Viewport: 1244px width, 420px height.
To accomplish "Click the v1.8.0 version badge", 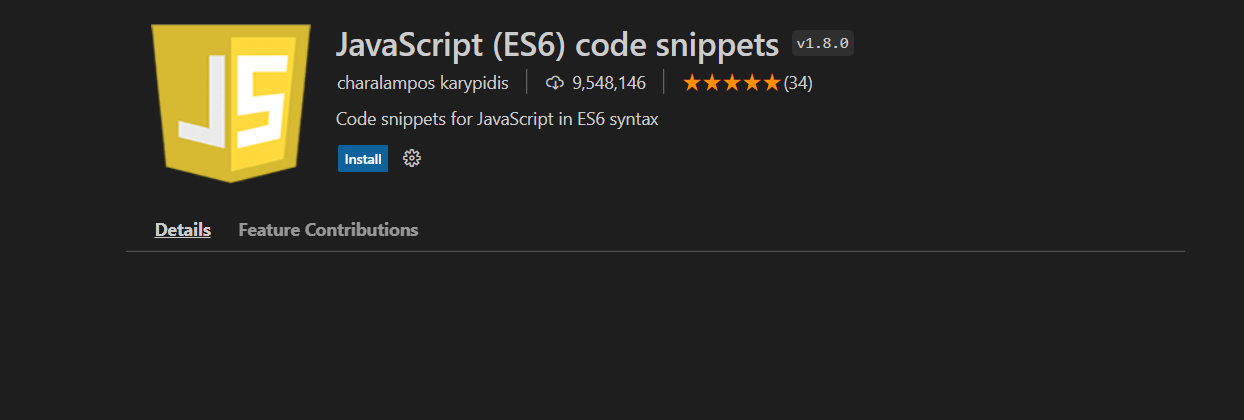I will pyautogui.click(x=823, y=43).
